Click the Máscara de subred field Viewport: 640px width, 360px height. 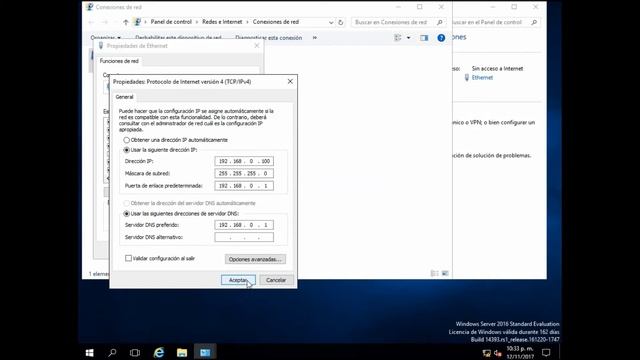(244, 173)
